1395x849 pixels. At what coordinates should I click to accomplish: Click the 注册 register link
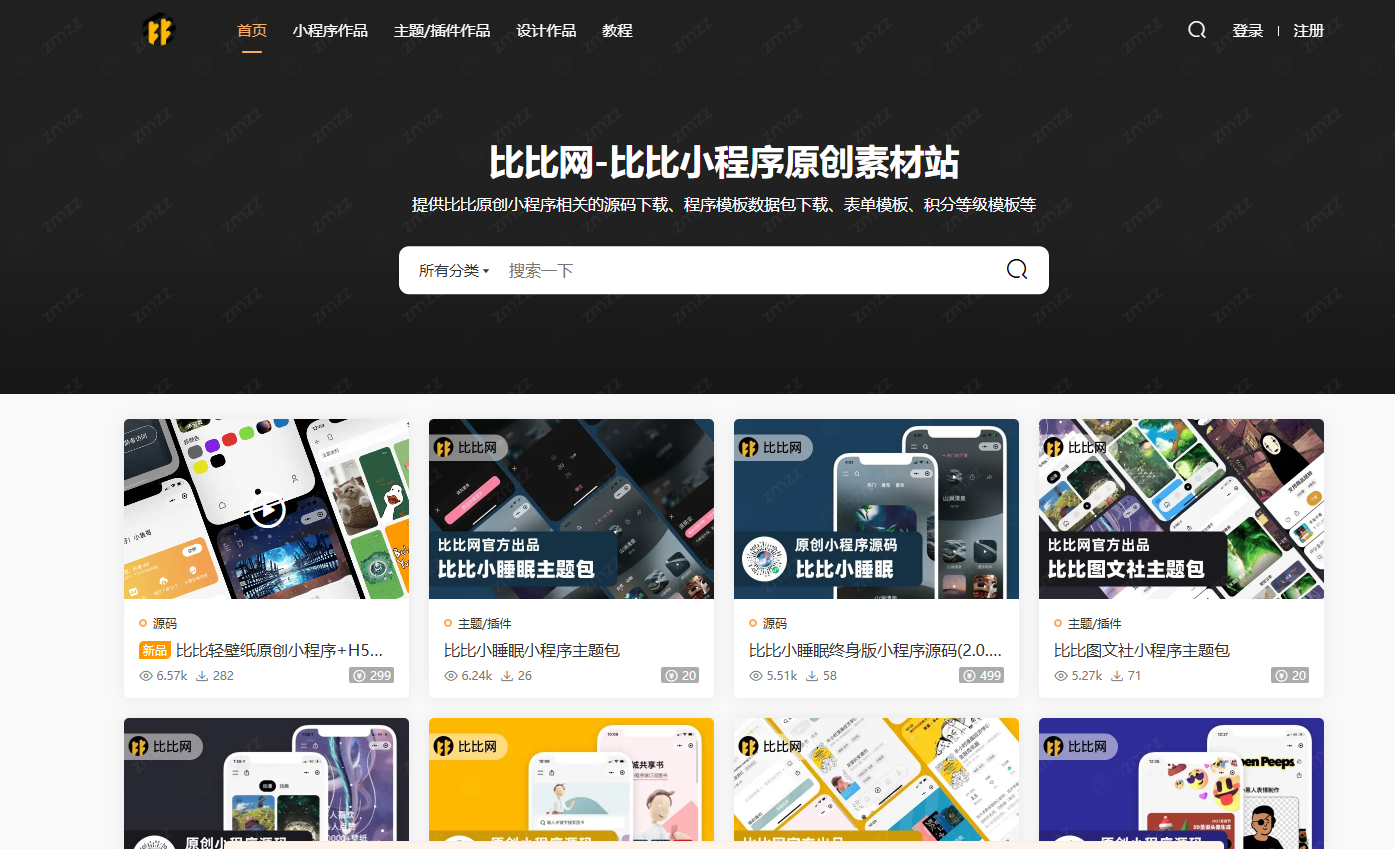(1308, 31)
